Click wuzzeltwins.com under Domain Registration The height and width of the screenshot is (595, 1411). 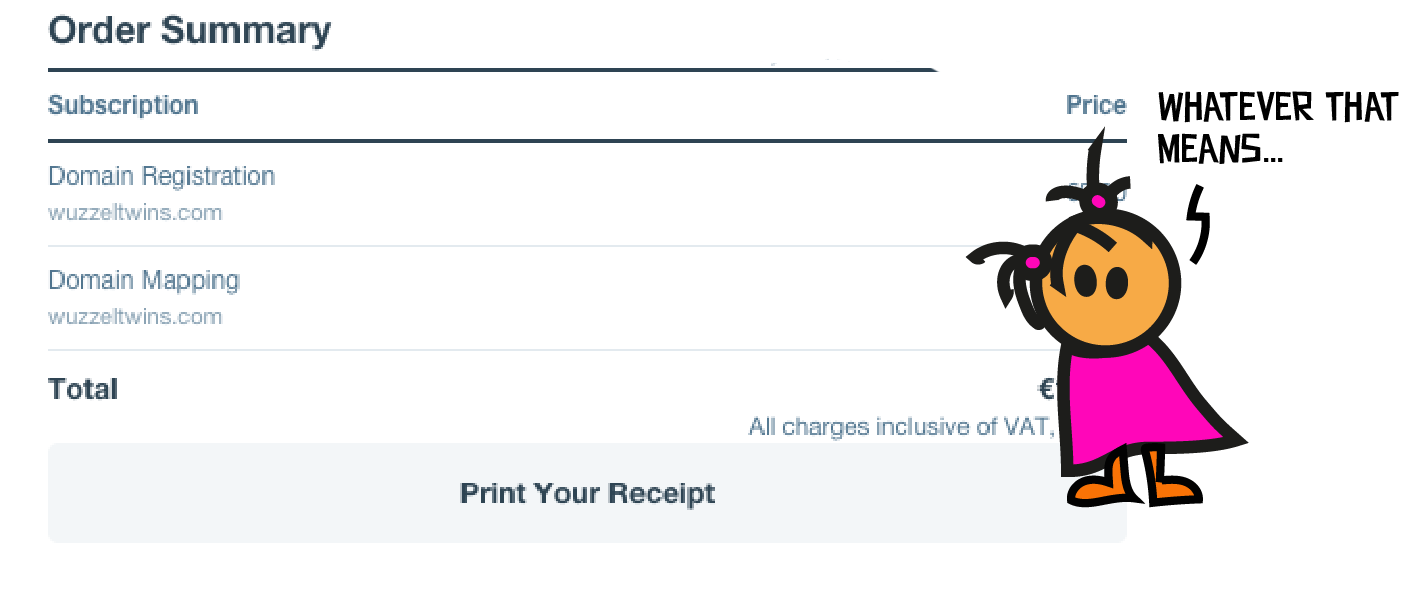(x=135, y=213)
